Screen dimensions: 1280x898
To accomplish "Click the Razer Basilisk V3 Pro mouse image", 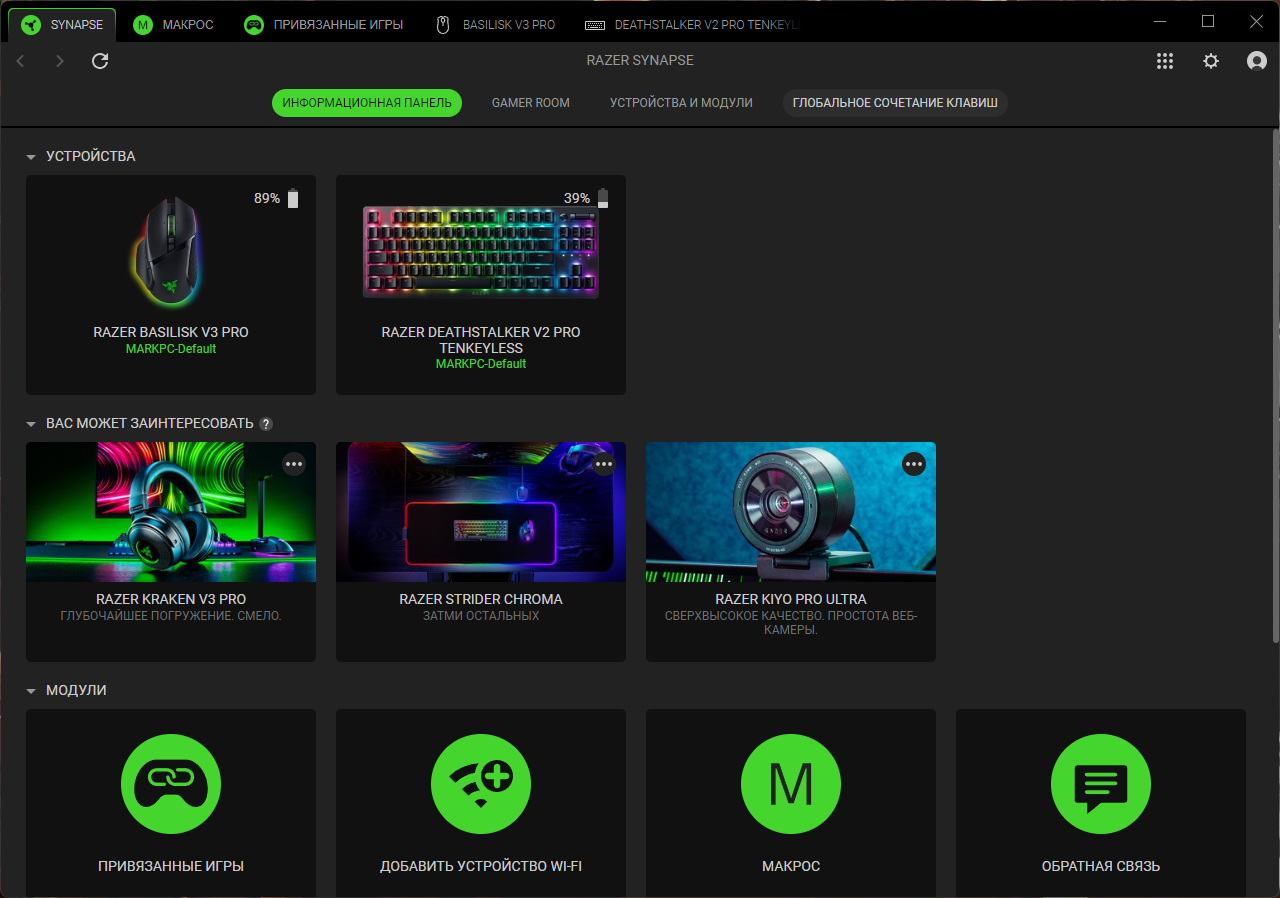I will pos(170,250).
